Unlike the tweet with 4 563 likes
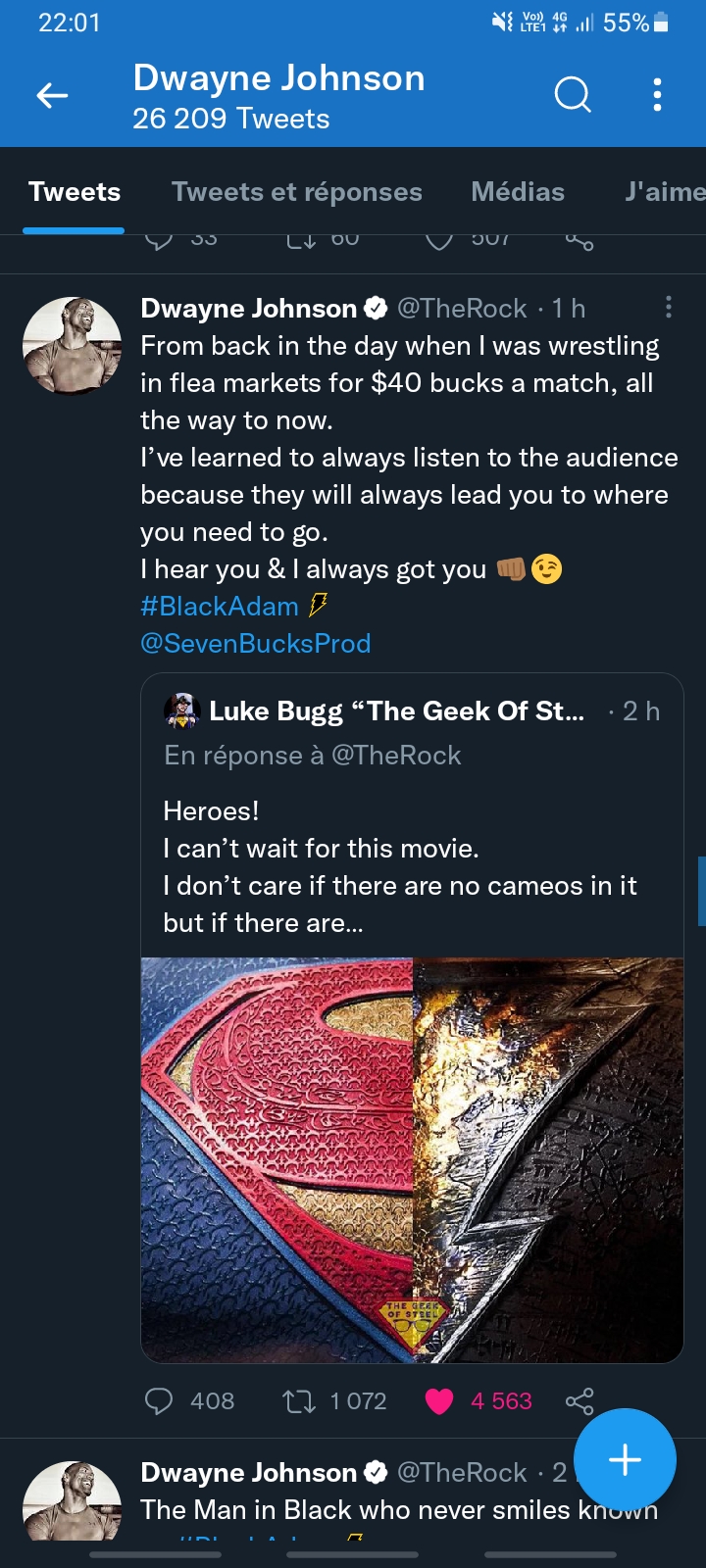 click(439, 1401)
